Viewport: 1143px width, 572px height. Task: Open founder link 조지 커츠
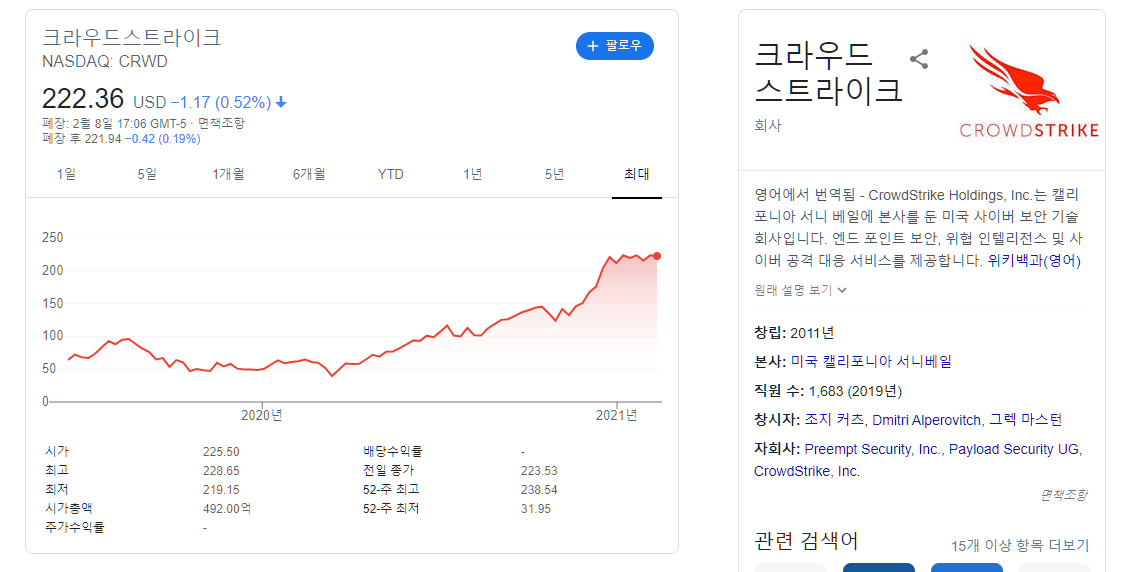point(834,420)
